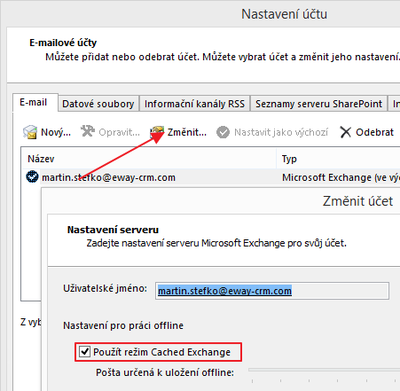400x391 pixels.
Task: Uncheck Použít režim Cached Exchange checkbox
Action: (85, 351)
